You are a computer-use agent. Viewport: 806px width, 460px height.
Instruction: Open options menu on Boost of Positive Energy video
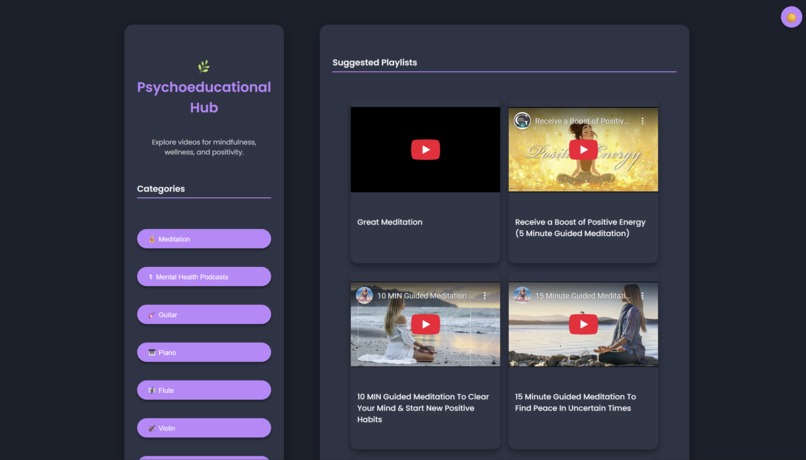coord(642,121)
